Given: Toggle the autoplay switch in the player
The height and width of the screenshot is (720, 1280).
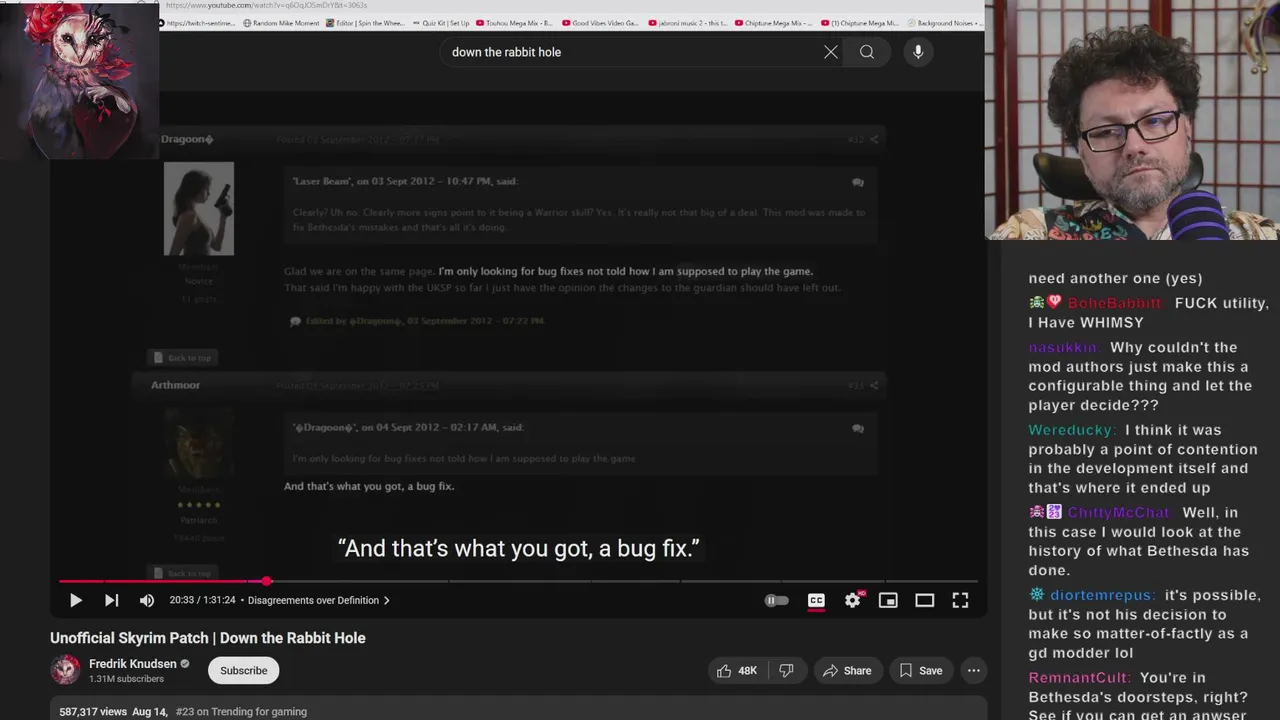Looking at the screenshot, I should coord(777,600).
